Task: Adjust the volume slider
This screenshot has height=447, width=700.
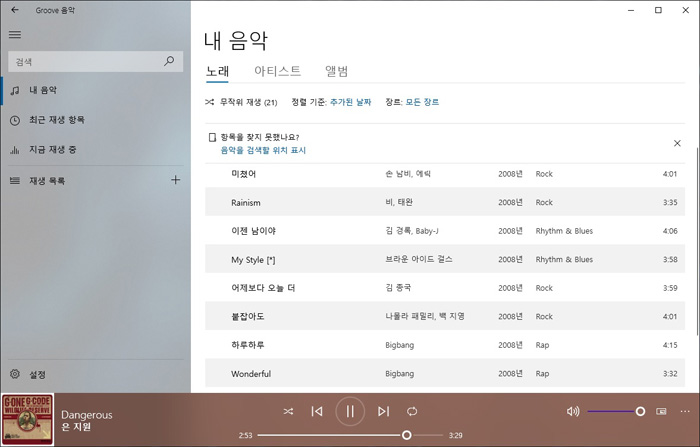Action: 616,411
